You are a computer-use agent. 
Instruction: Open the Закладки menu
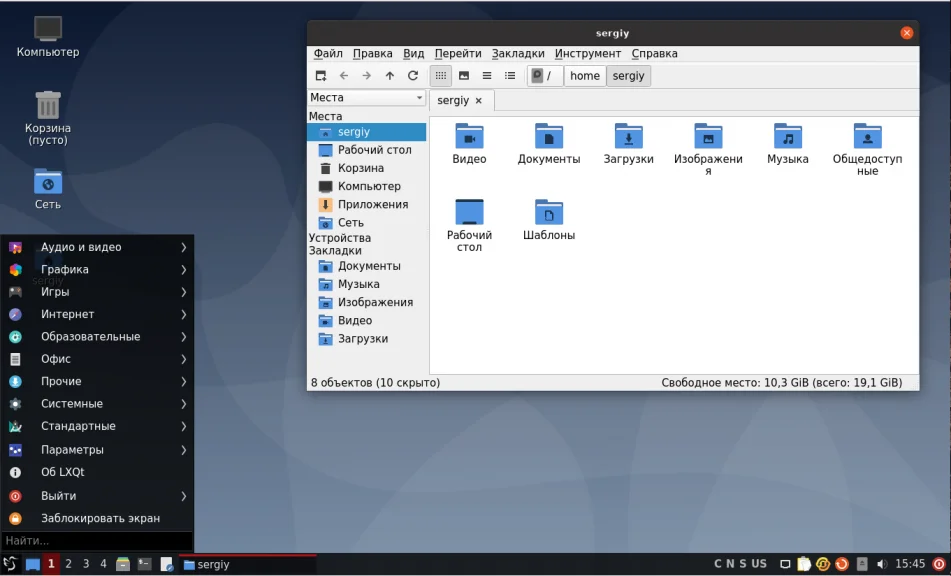tap(518, 54)
